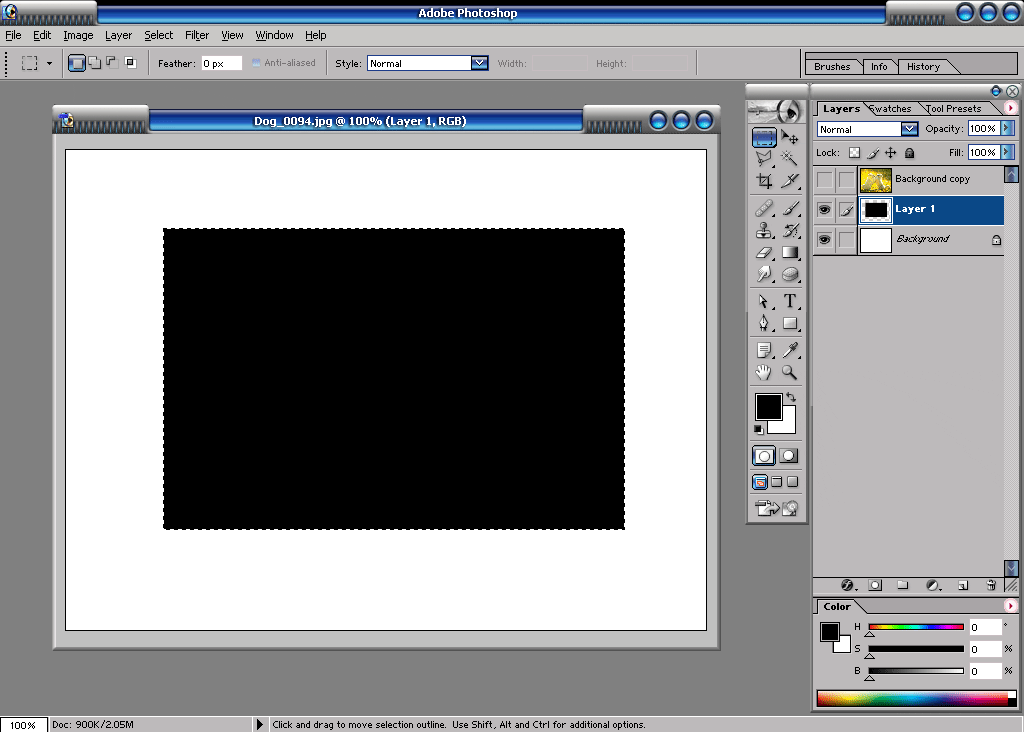Select the Hand tool
The image size is (1024, 732).
click(764, 373)
